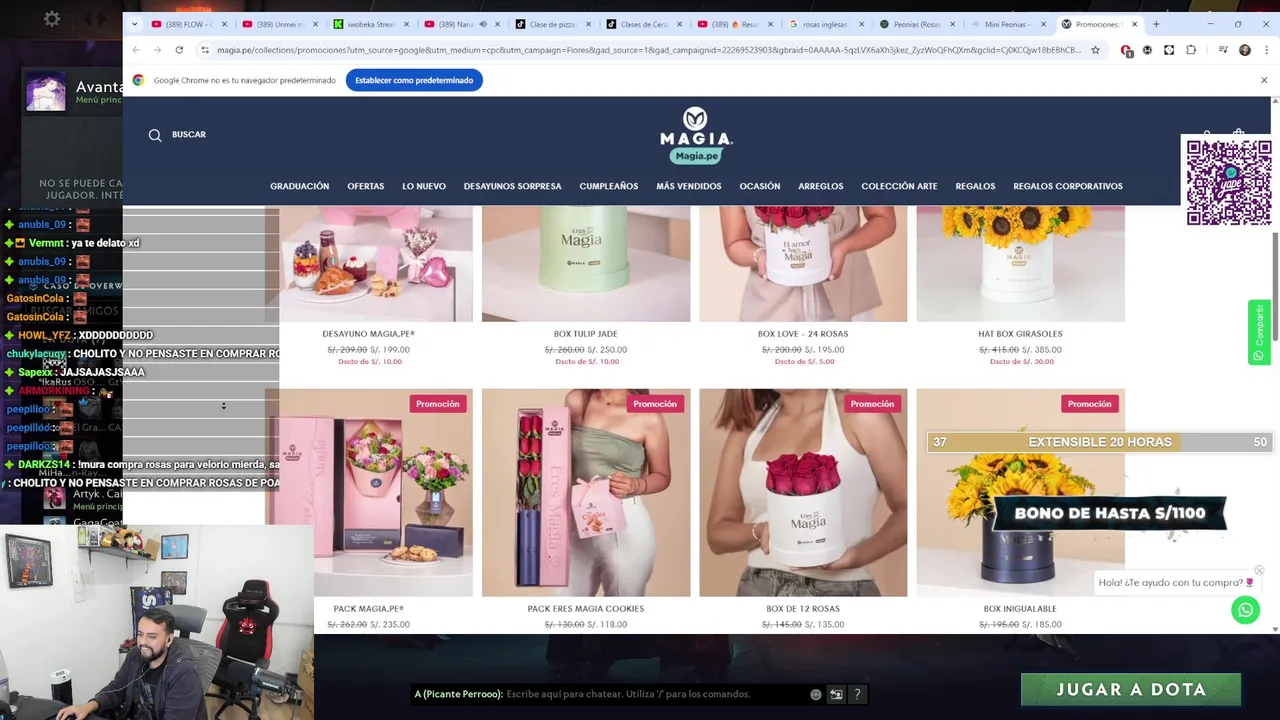Open the GRADUACIÓN menu

click(x=299, y=186)
